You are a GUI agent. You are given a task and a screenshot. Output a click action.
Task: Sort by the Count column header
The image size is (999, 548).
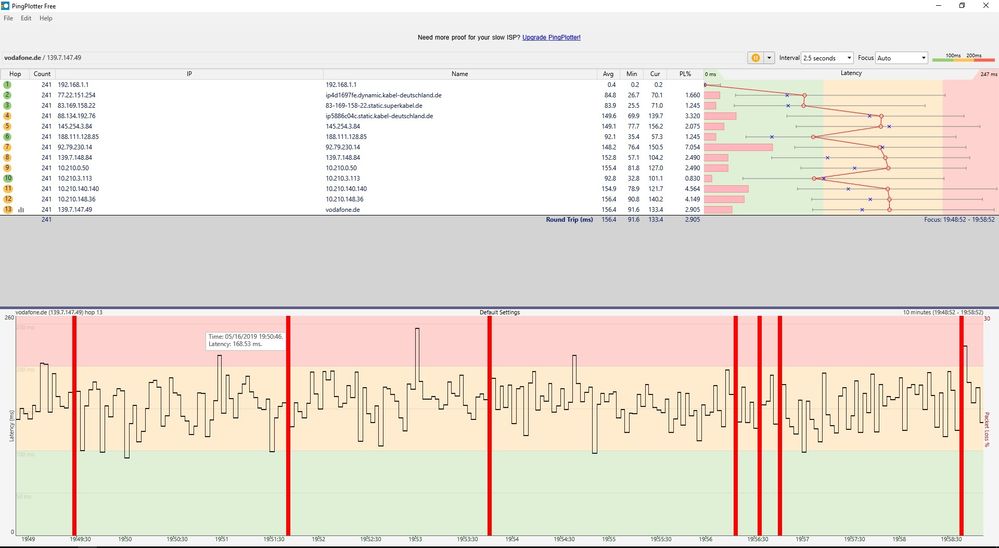(42, 74)
